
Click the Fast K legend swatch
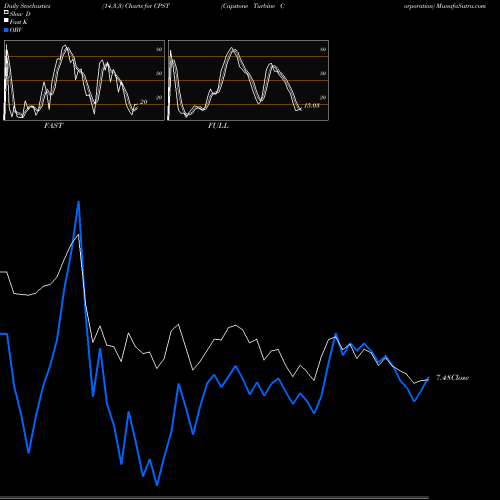point(6,21)
